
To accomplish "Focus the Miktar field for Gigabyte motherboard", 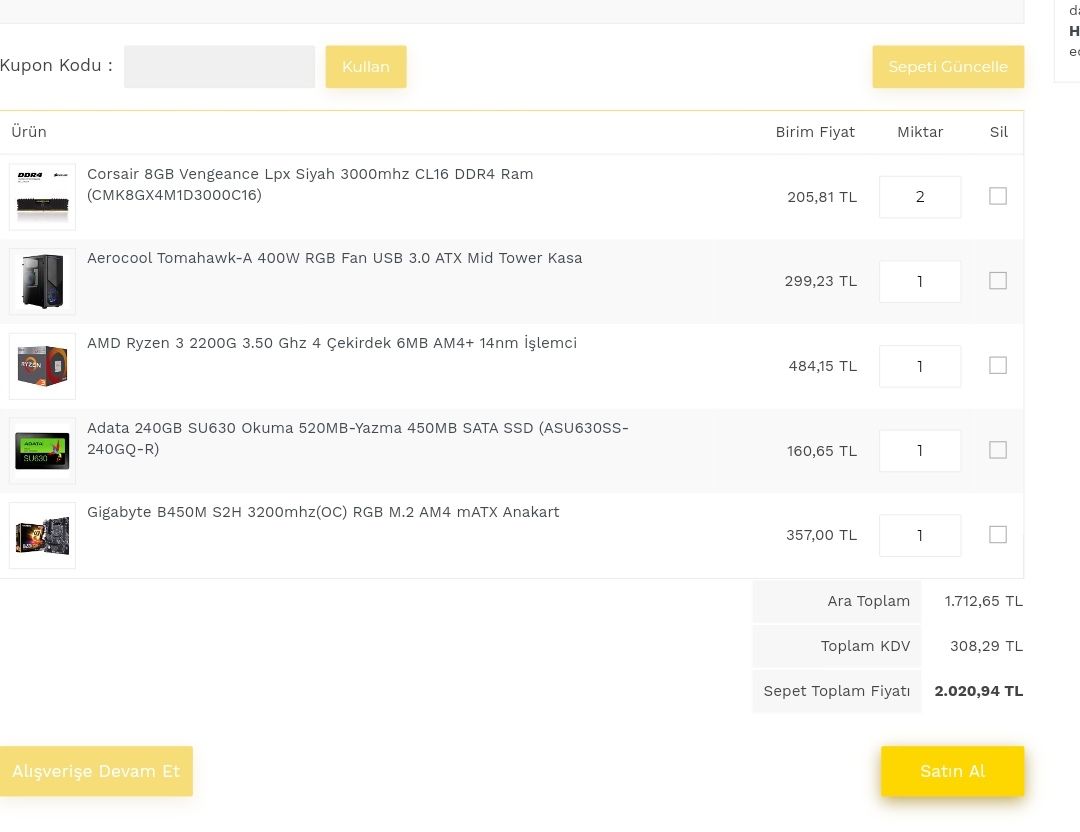I will (x=920, y=535).
